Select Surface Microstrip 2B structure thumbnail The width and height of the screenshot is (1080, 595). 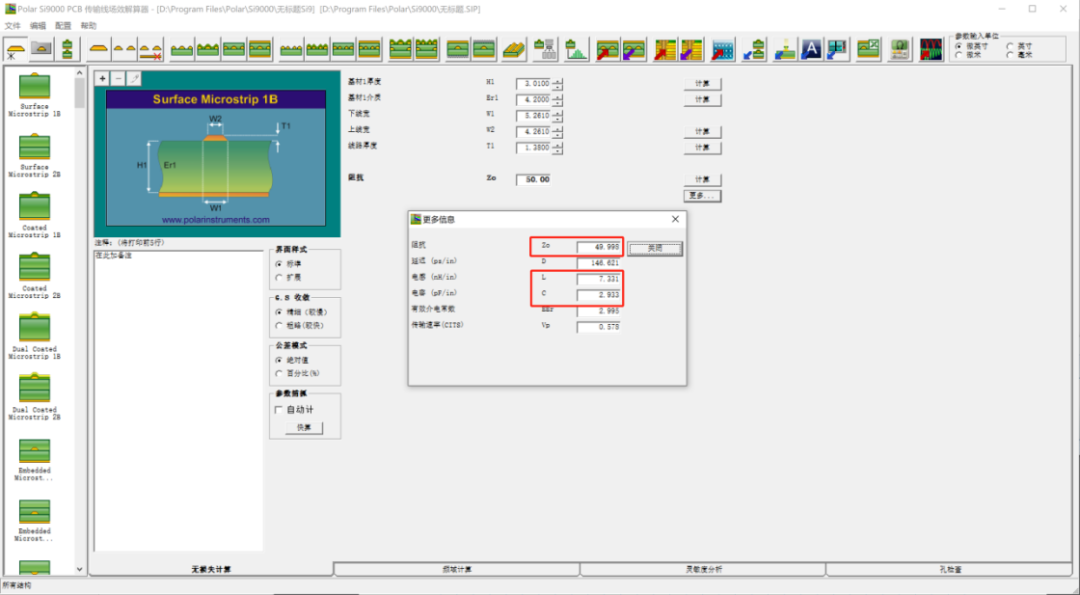(x=34, y=155)
